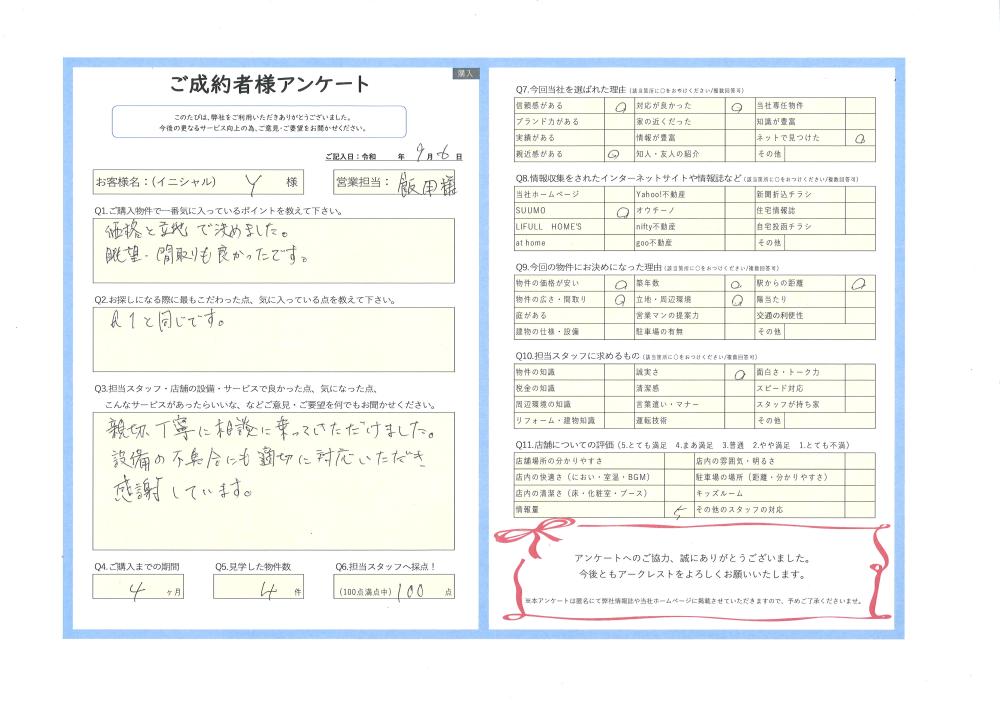The image size is (1000, 707).
Task: Click the circled box for ネットで見つけた
Action: [x=860, y=138]
